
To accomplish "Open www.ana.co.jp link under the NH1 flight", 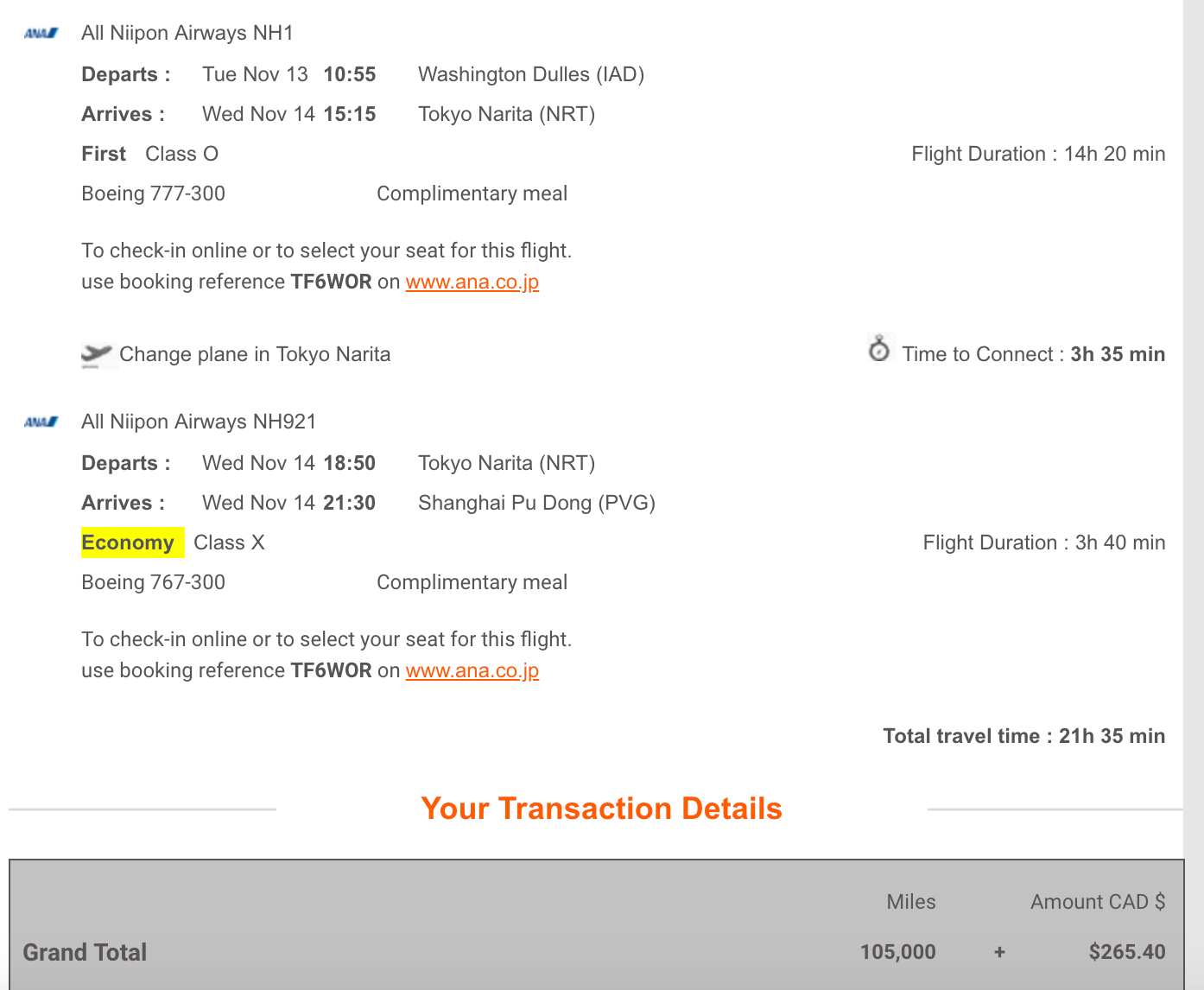I will pos(472,282).
